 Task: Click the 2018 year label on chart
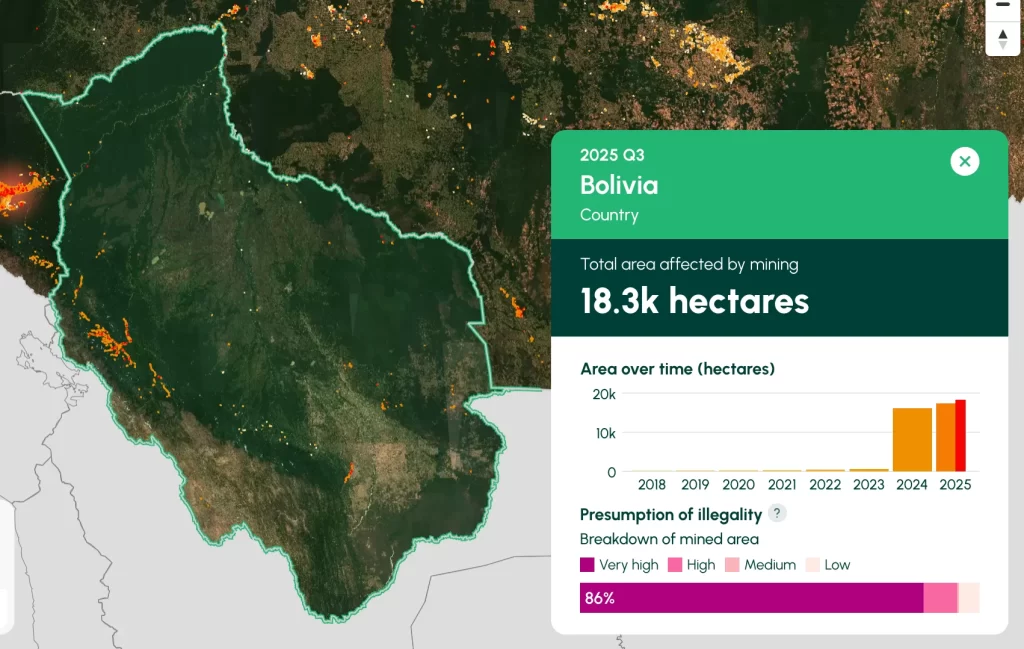coord(651,485)
